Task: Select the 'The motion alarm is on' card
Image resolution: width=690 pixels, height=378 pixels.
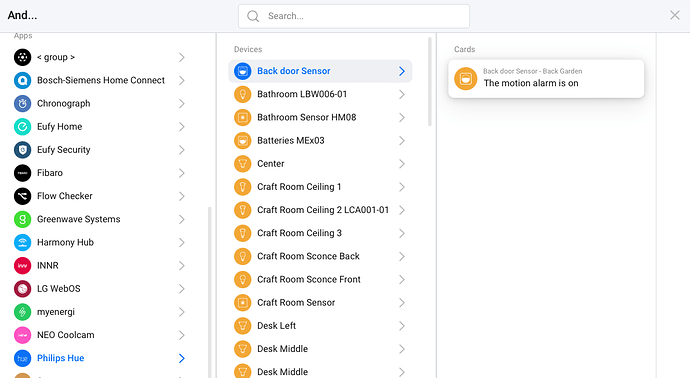Action: (x=546, y=79)
